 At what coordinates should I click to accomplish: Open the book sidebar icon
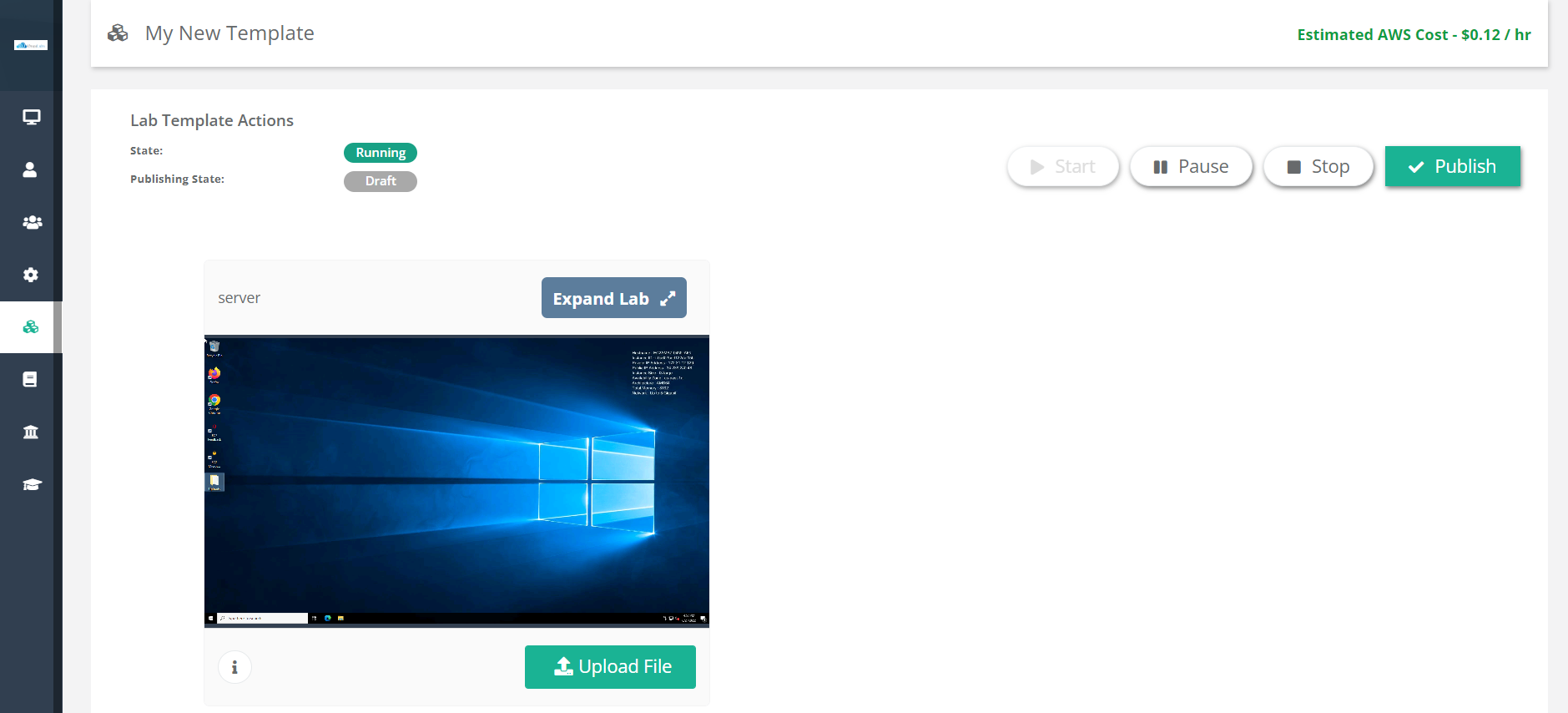(30, 380)
